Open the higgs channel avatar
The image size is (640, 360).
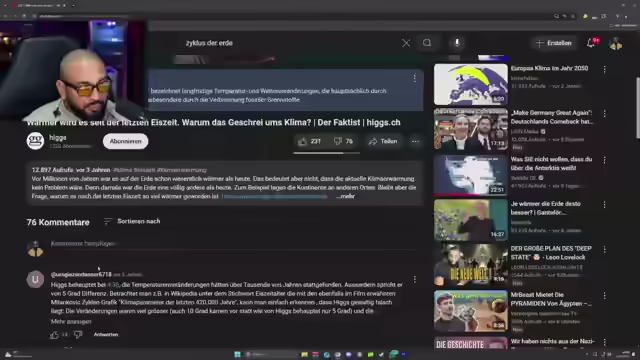point(36,141)
